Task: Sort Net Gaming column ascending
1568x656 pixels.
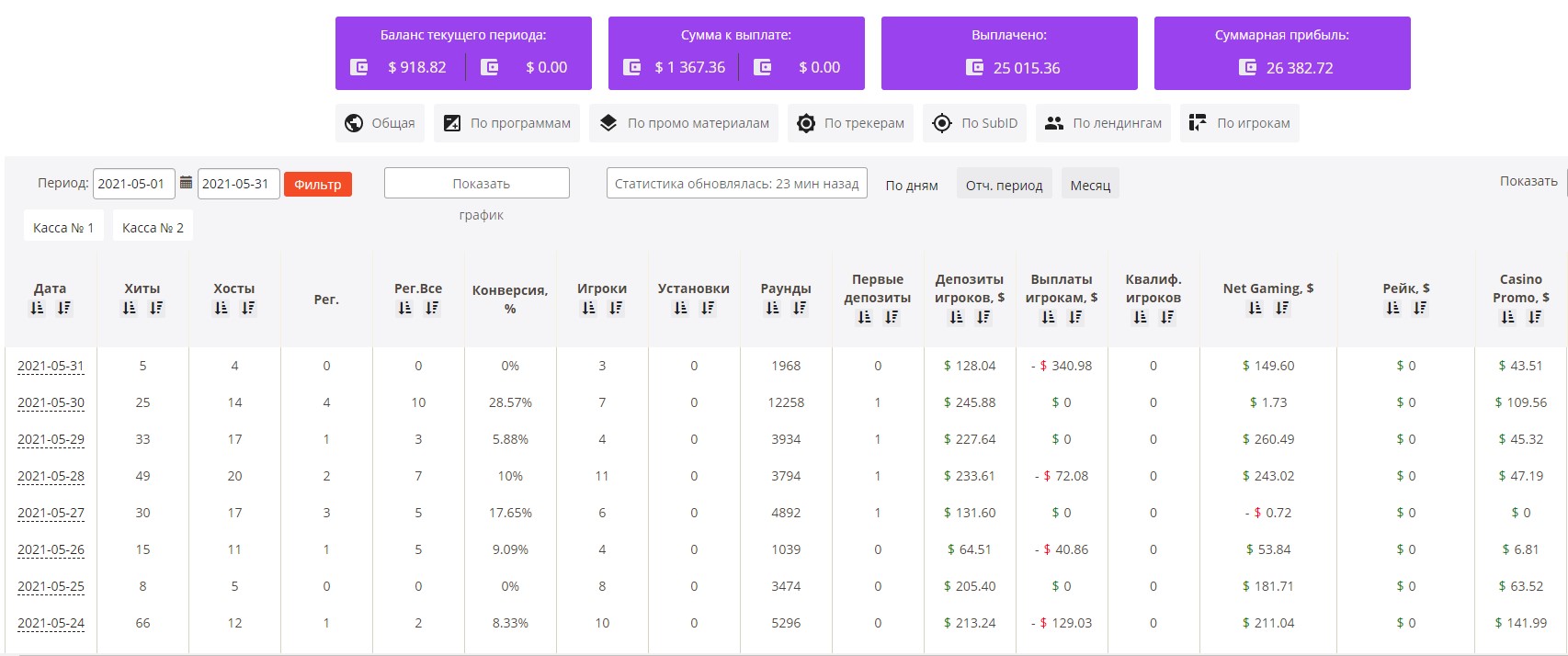Action: pyautogui.click(x=1255, y=308)
